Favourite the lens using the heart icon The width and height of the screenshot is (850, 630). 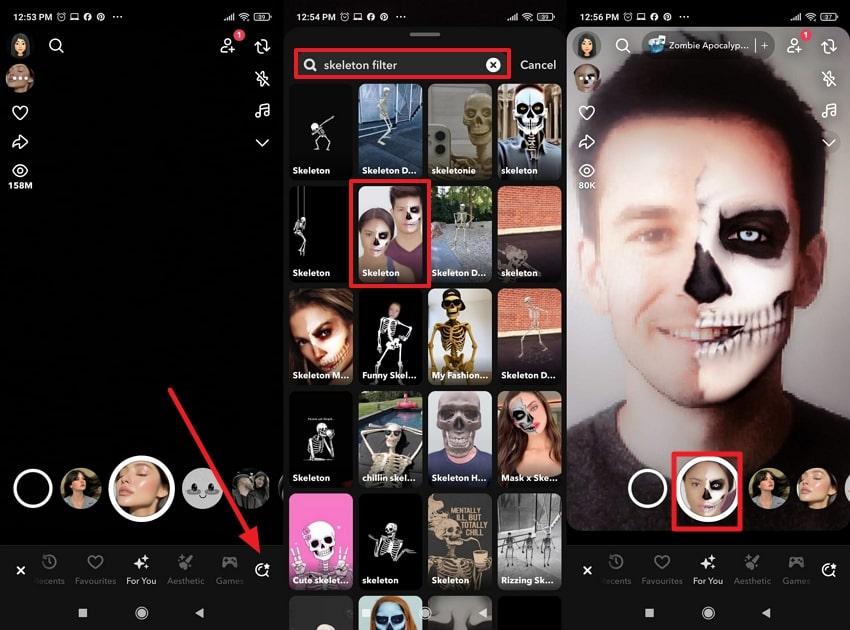click(22, 112)
